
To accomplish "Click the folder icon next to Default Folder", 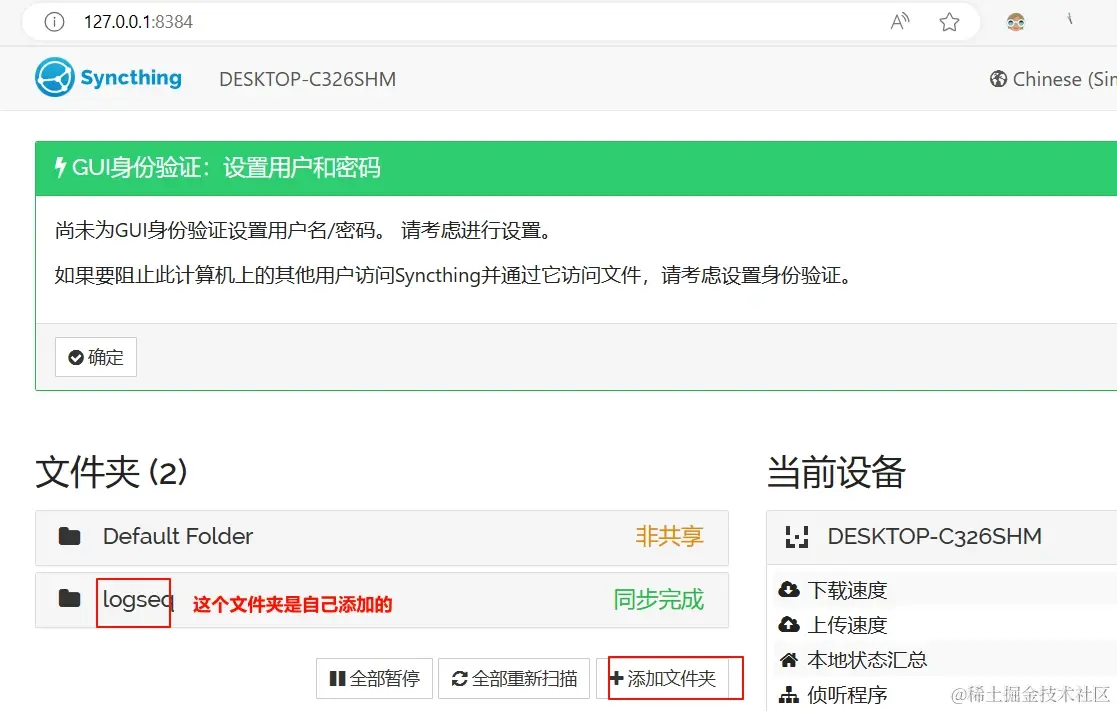I will tap(69, 536).
